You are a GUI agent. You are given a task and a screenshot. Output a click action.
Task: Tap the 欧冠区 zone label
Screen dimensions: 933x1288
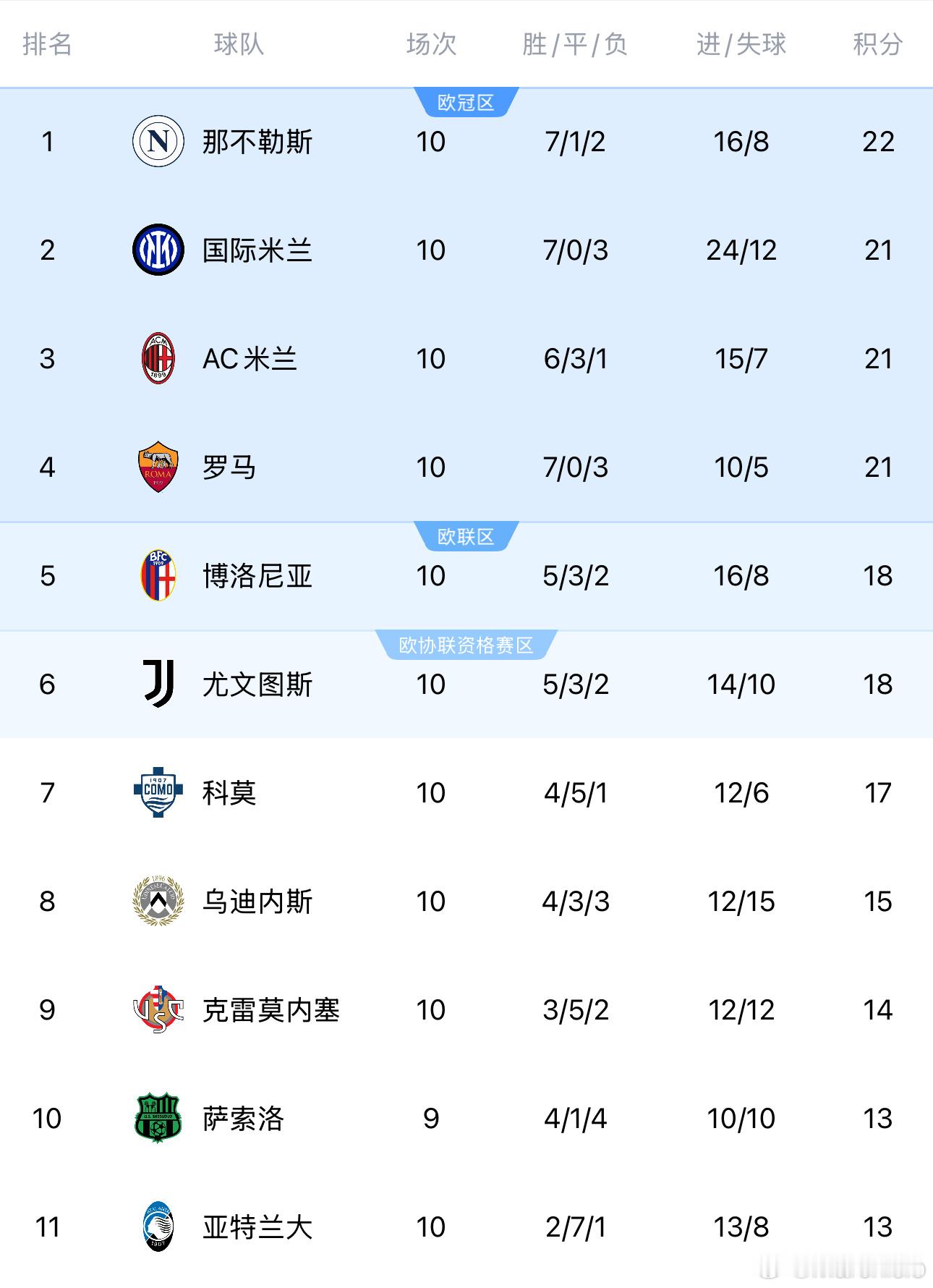click(x=466, y=103)
